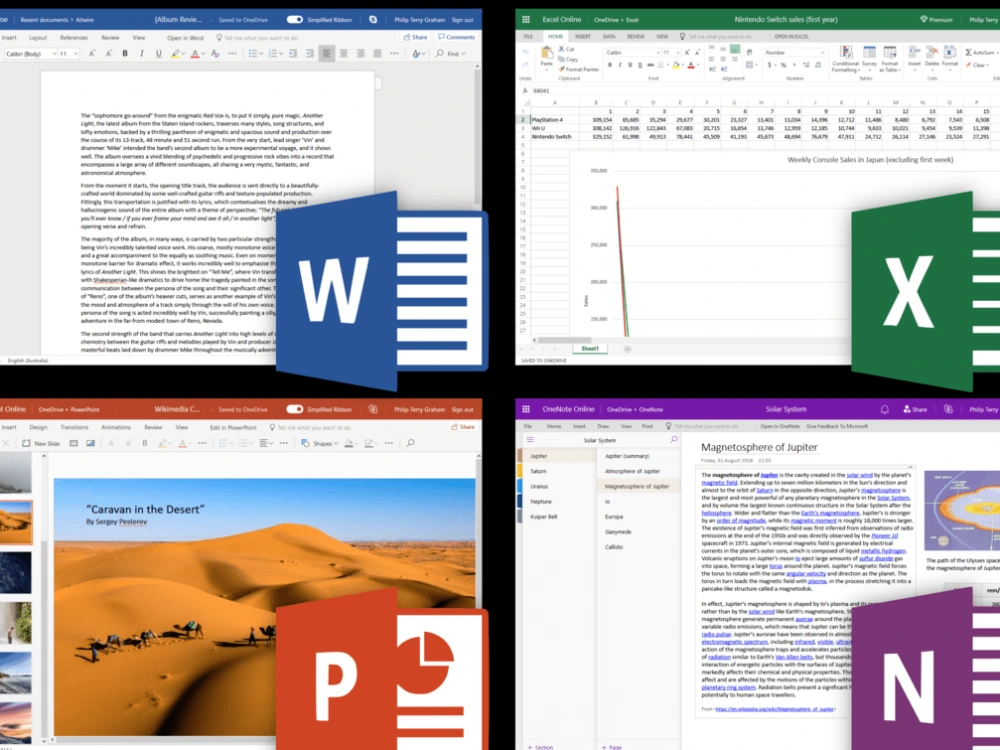This screenshot has height=750, width=1000.
Task: Open Layout tab in Word
Action: [x=38, y=38]
